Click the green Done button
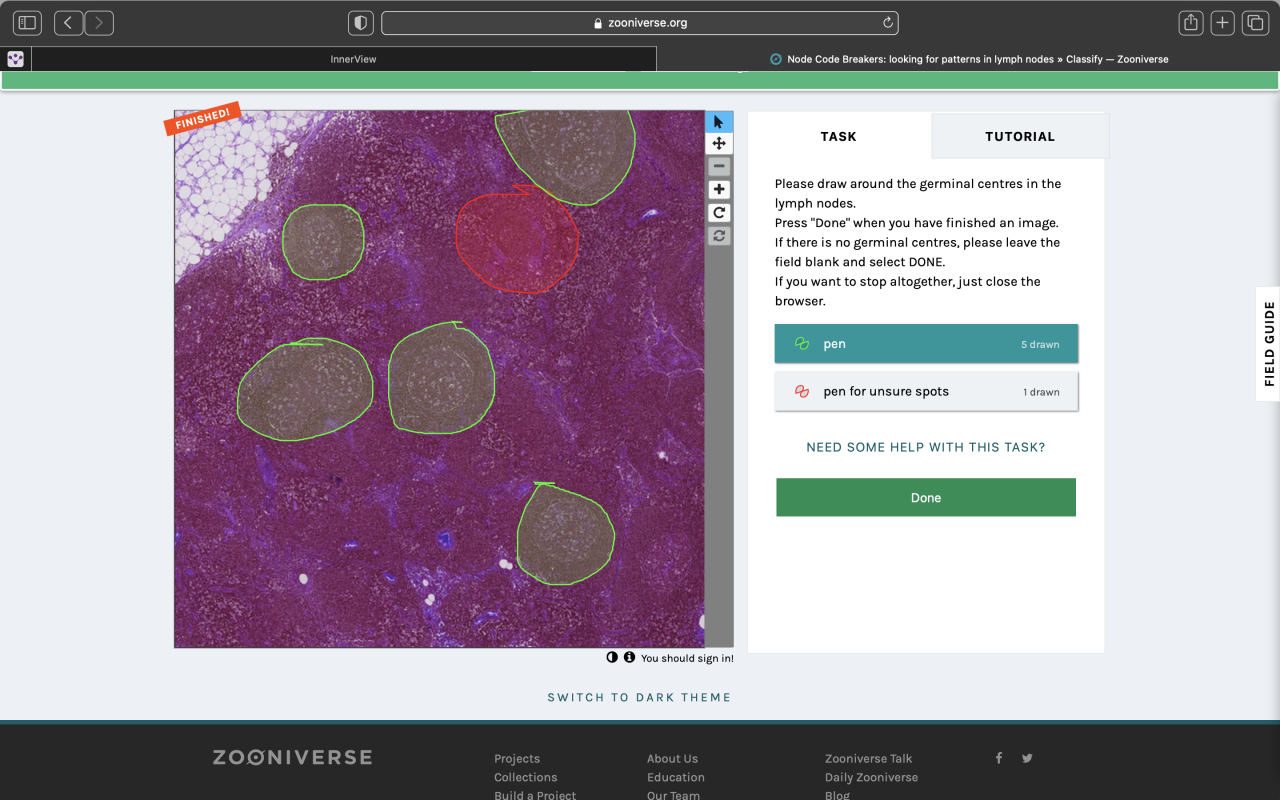The width and height of the screenshot is (1280, 800). point(926,497)
